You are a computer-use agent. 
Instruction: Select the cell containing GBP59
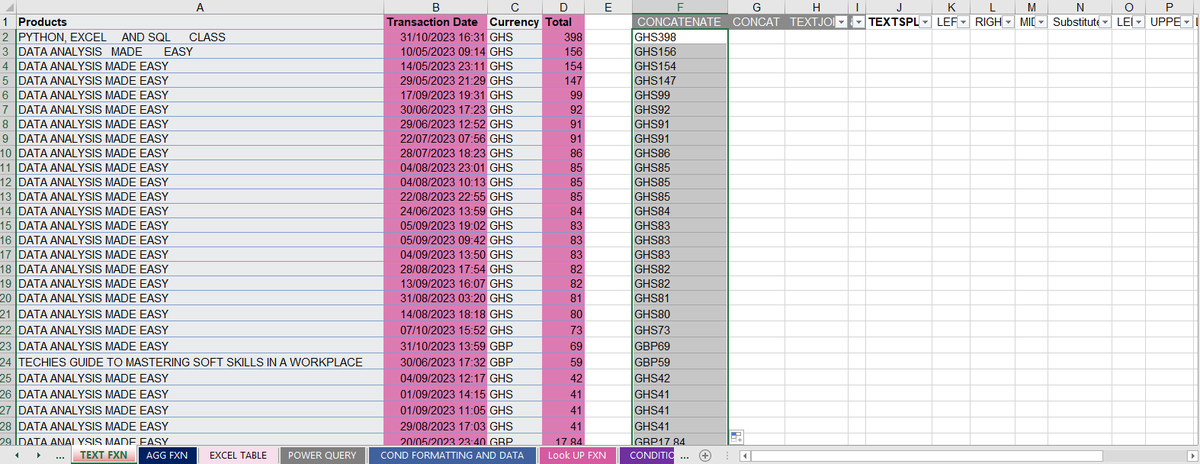pos(680,362)
